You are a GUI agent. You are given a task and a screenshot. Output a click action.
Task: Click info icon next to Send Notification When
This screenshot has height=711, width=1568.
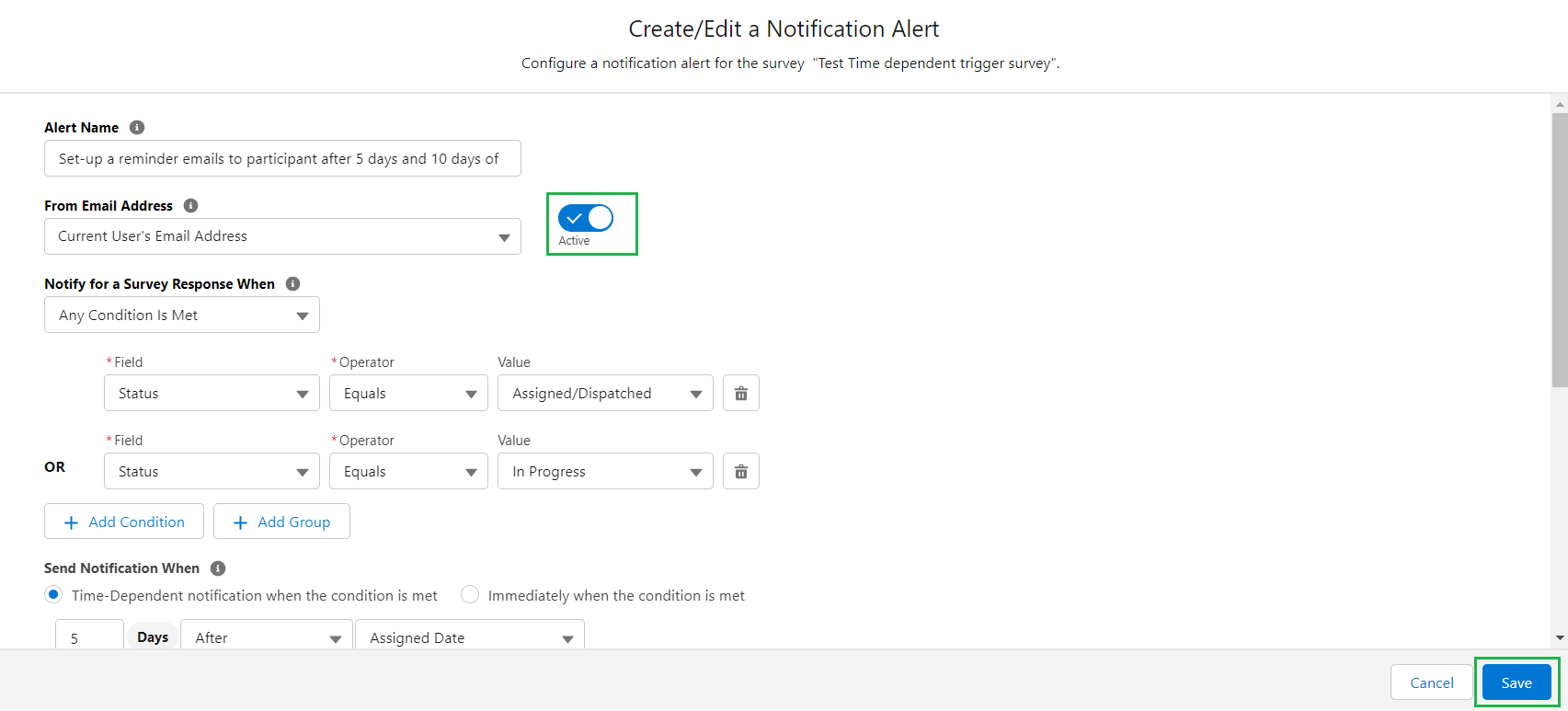tap(218, 568)
